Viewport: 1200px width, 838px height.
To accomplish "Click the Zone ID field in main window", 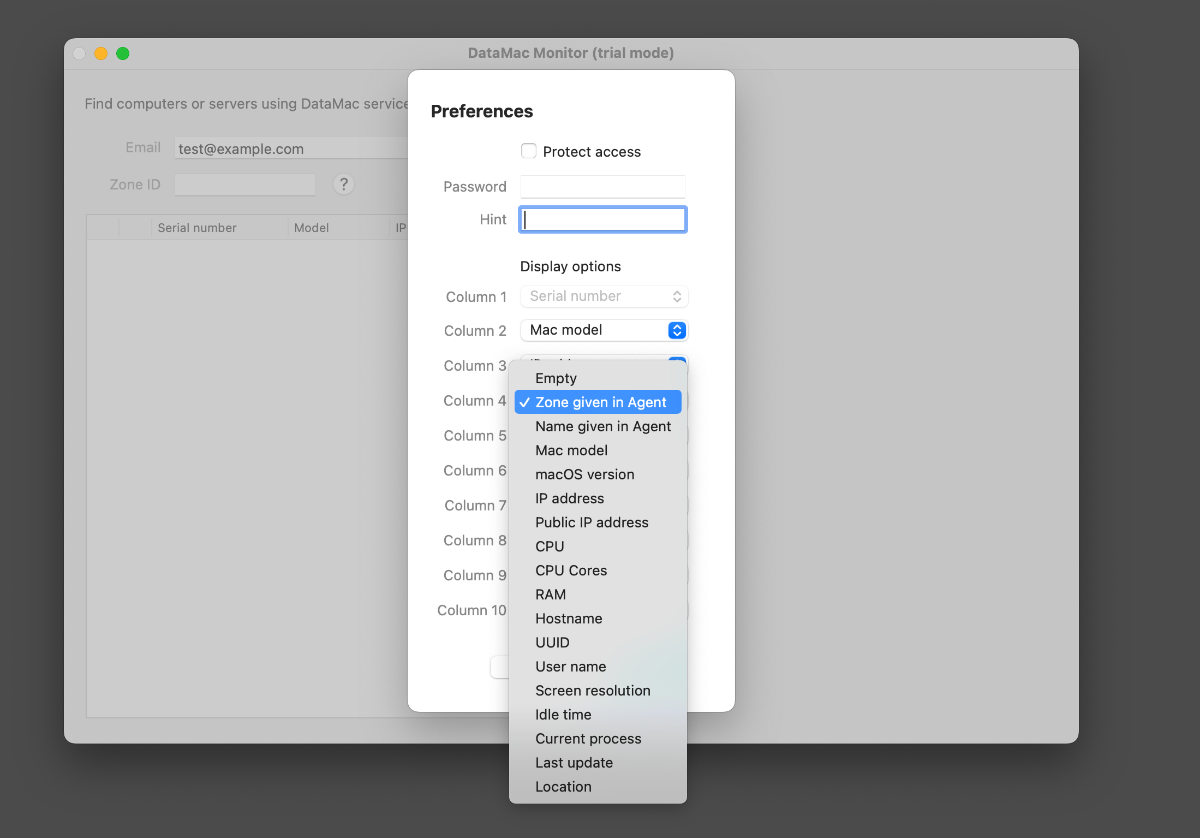I will click(245, 185).
